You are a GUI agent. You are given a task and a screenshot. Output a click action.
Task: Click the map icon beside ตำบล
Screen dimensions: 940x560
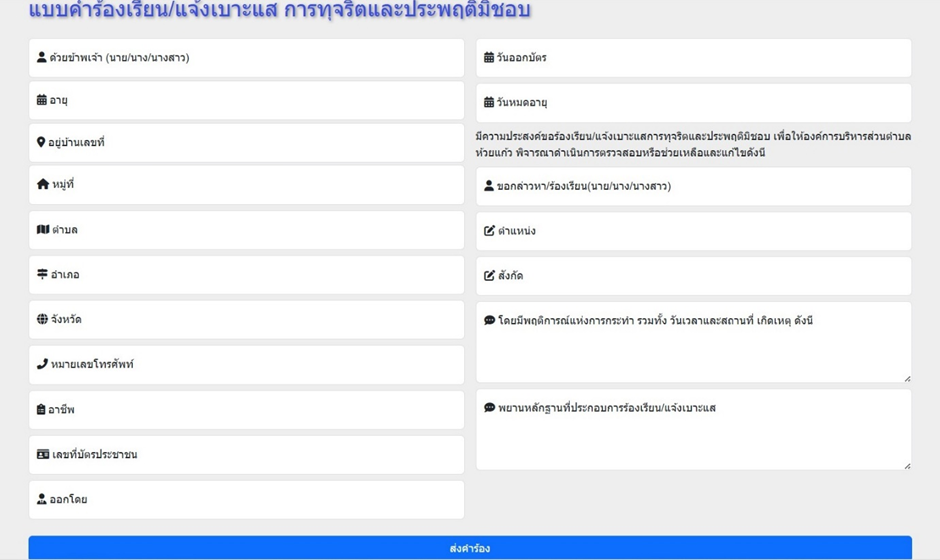click(x=43, y=230)
